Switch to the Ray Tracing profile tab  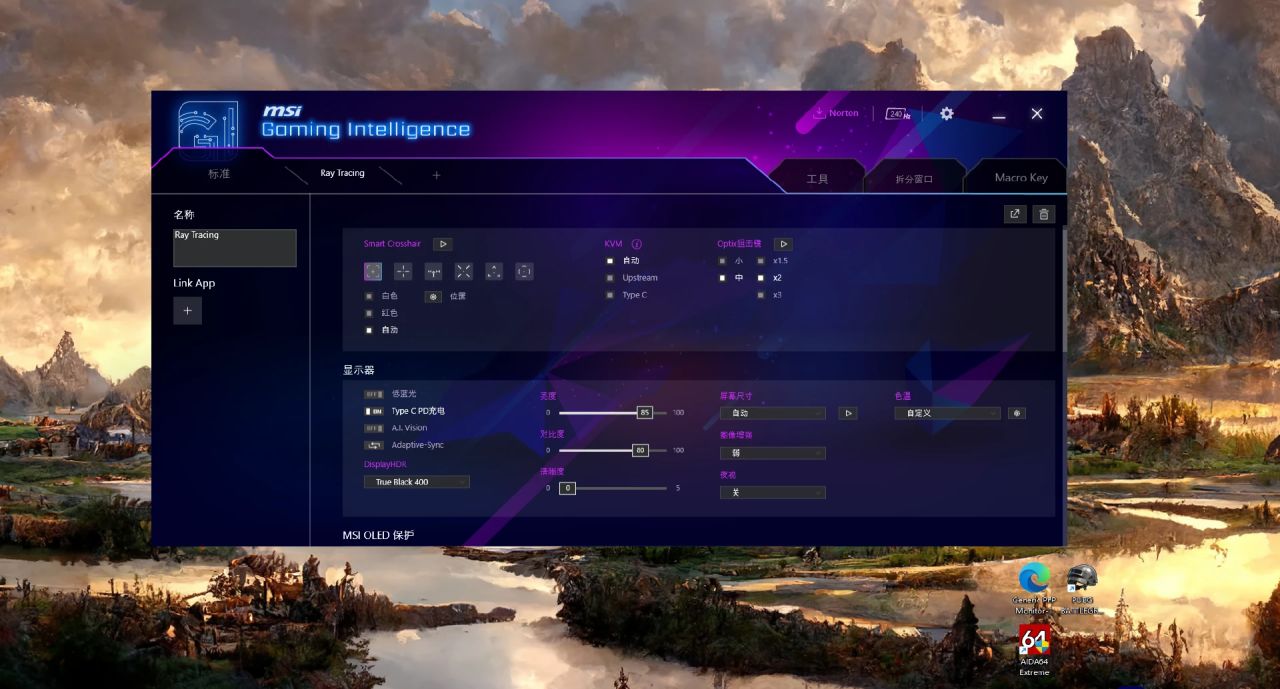point(342,174)
